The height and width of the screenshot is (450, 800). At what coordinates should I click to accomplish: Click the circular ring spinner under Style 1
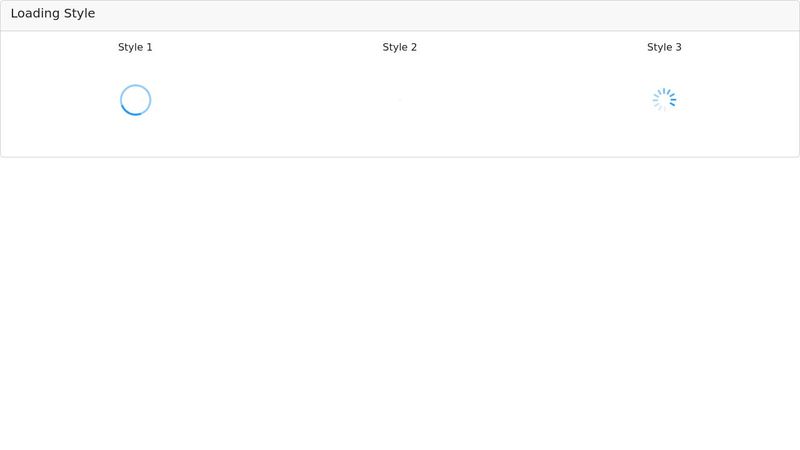click(x=135, y=100)
